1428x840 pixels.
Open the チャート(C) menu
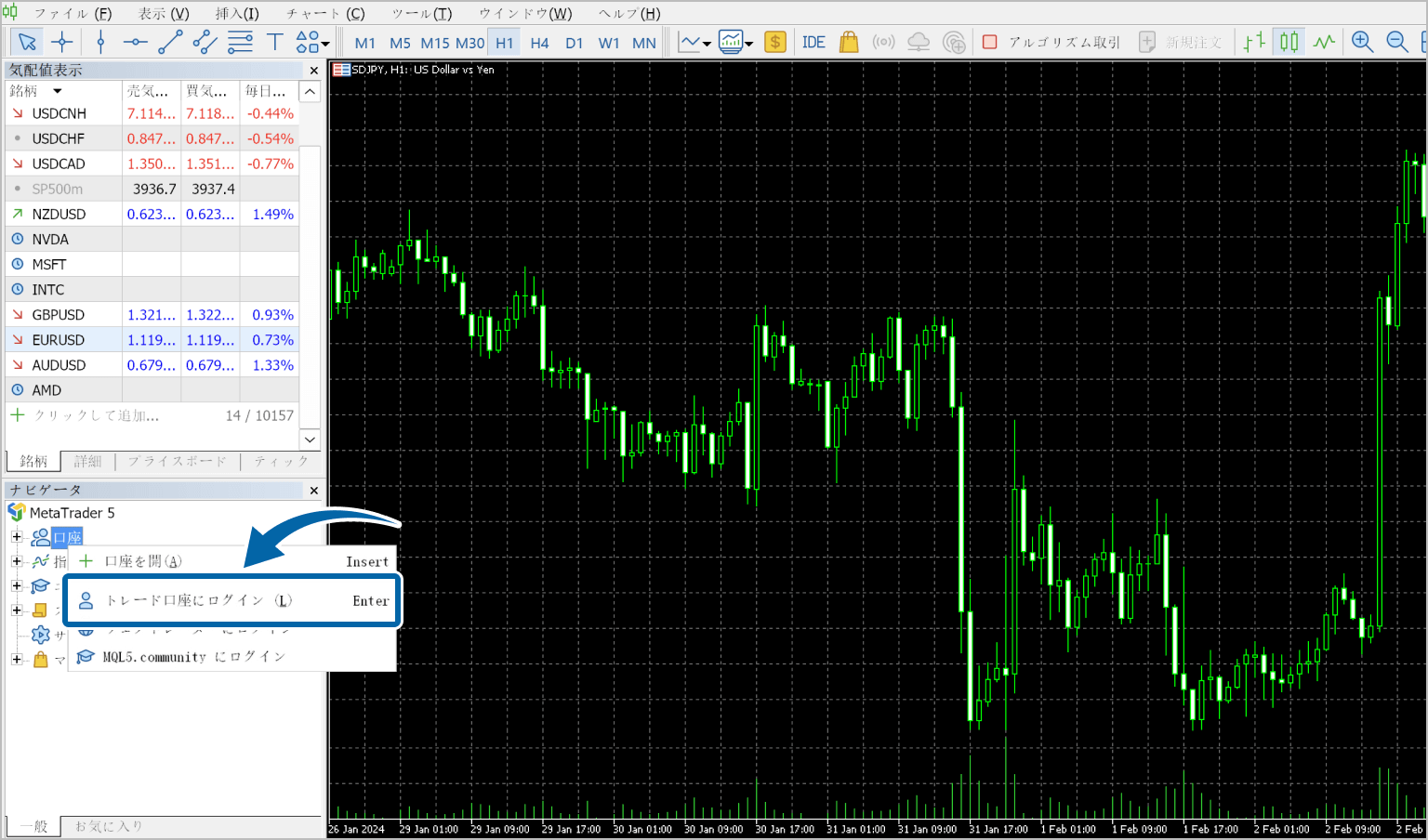pyautogui.click(x=325, y=13)
